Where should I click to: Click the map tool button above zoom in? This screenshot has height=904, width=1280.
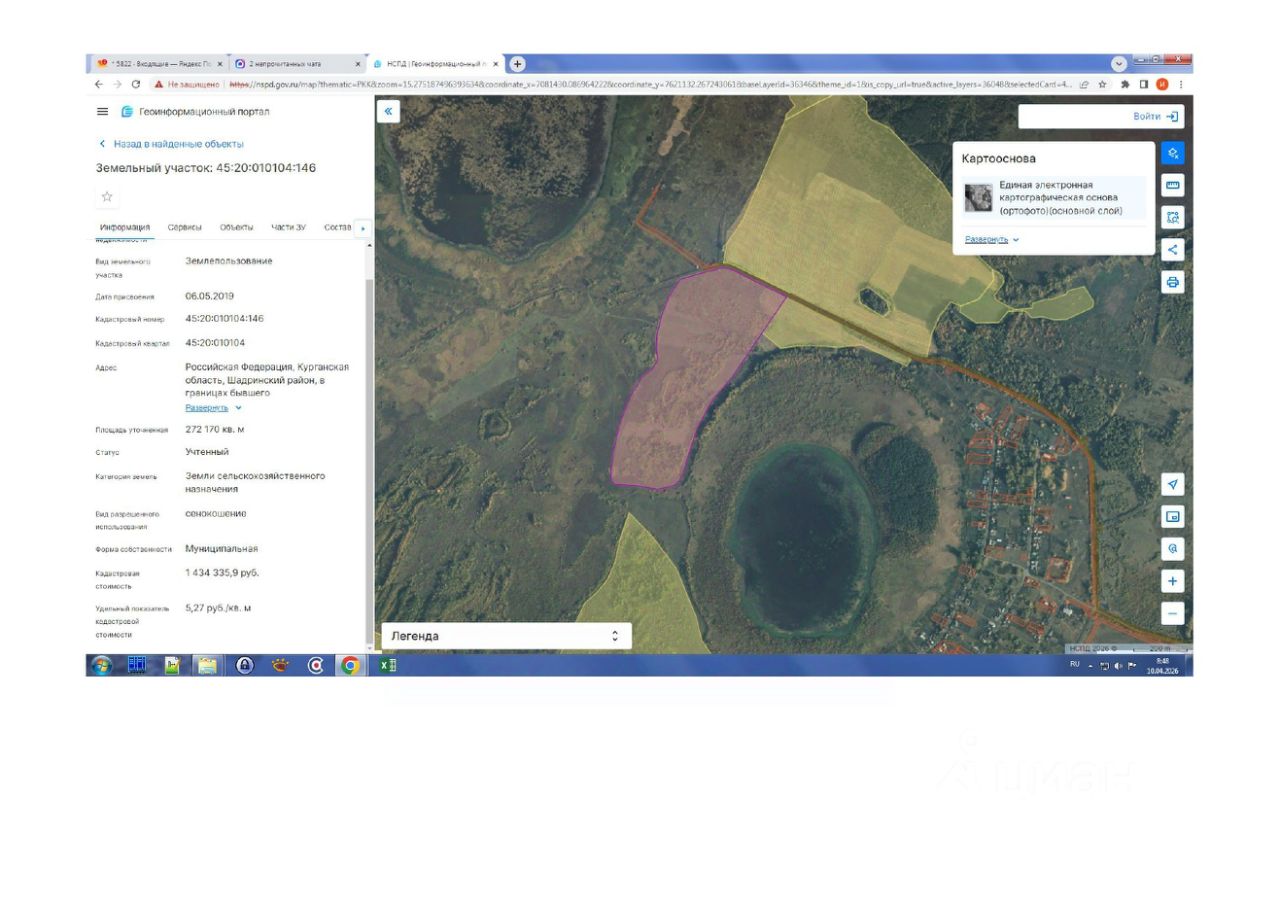1173,549
